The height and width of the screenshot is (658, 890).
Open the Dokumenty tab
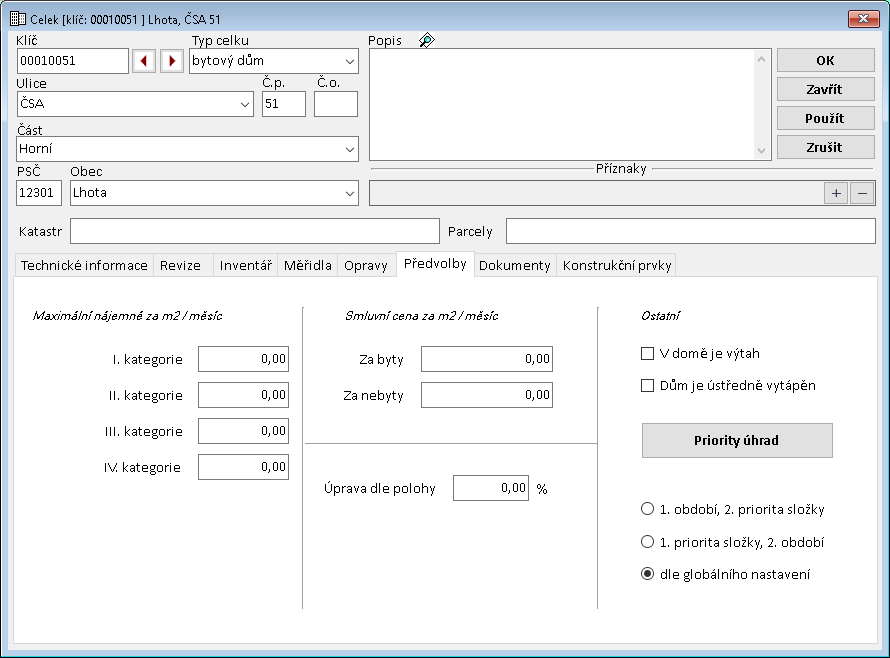click(x=514, y=265)
